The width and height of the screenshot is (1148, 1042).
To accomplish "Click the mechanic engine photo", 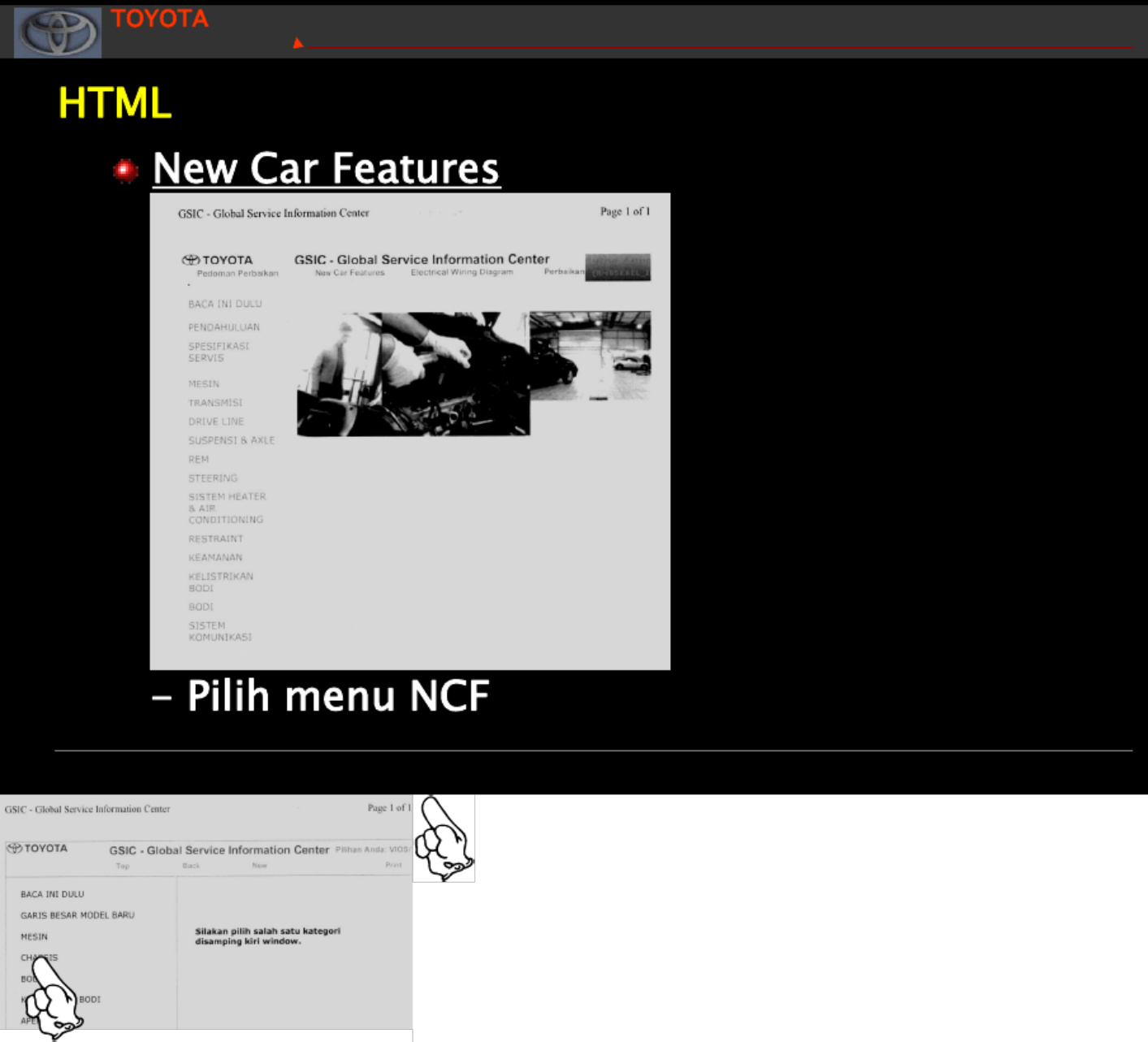I will (x=414, y=374).
